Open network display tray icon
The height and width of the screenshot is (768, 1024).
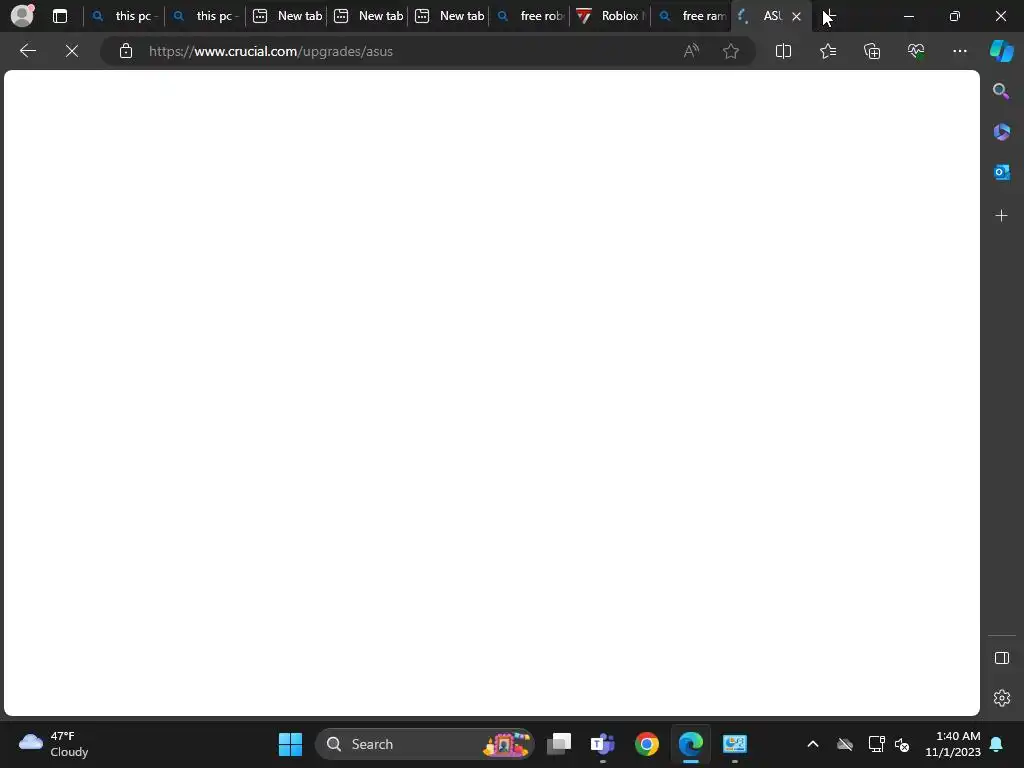[876, 744]
